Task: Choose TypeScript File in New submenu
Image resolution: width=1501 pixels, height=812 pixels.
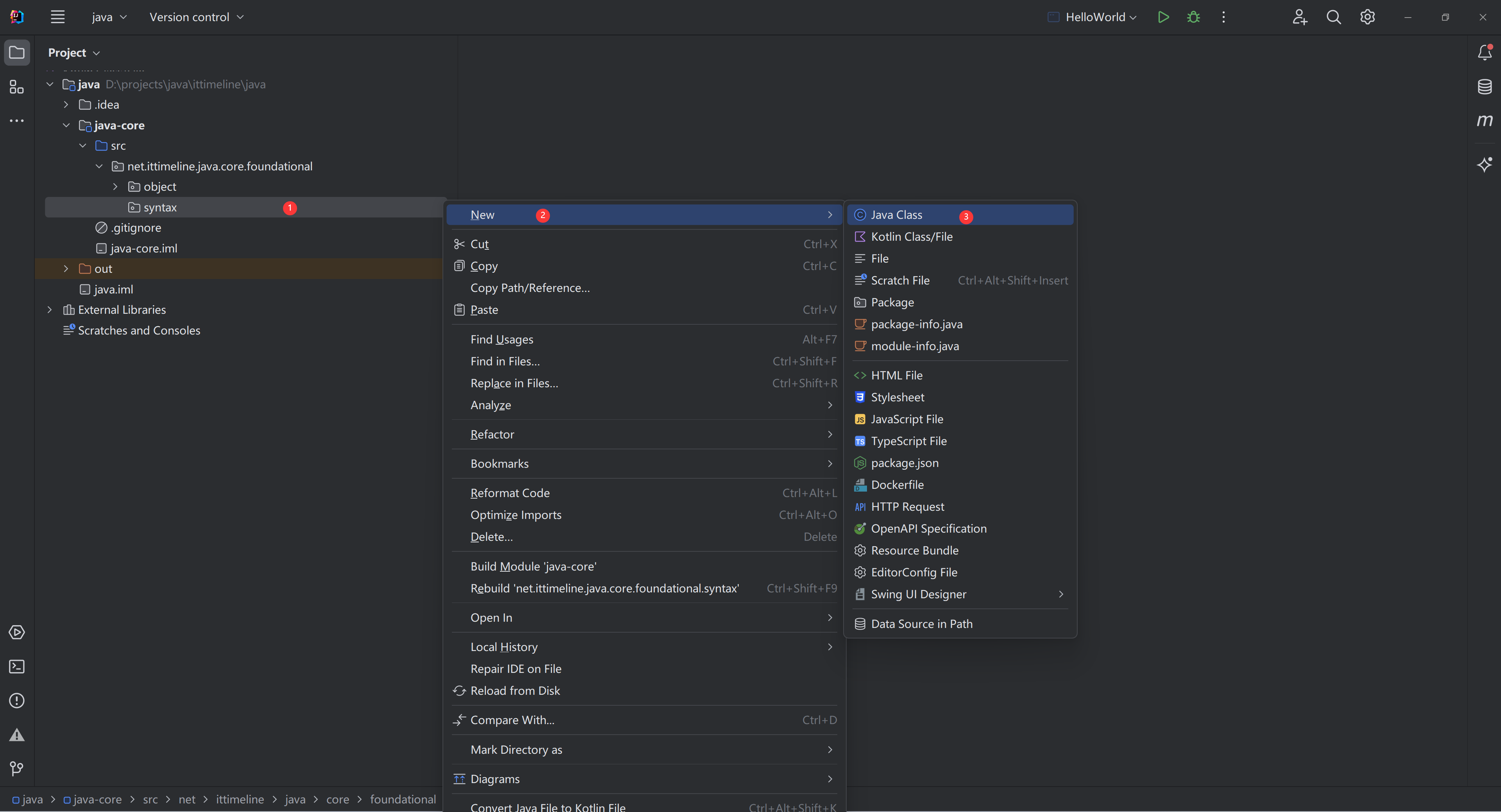Action: (x=960, y=441)
